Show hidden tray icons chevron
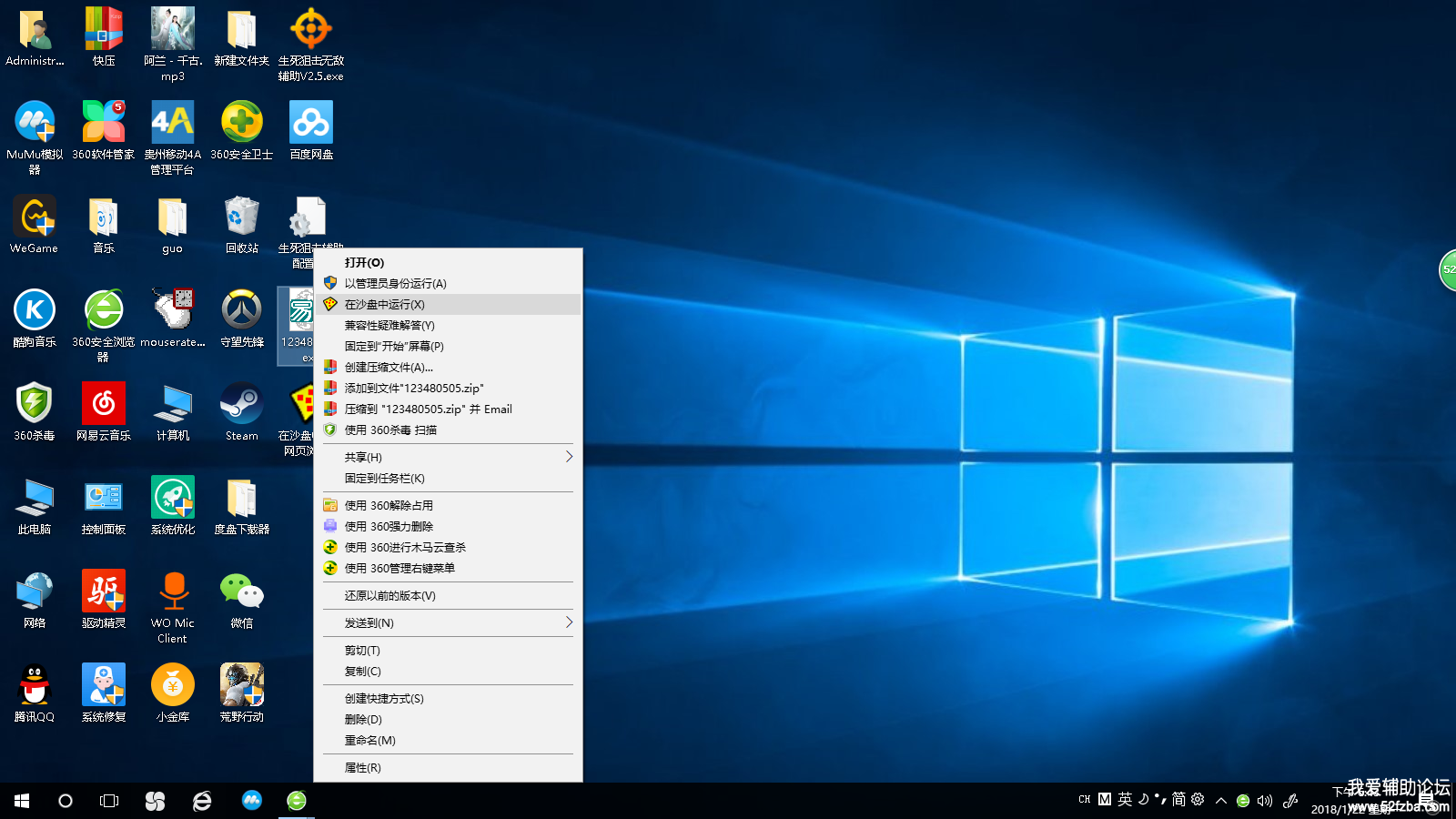The image size is (1456, 819). tap(1221, 801)
